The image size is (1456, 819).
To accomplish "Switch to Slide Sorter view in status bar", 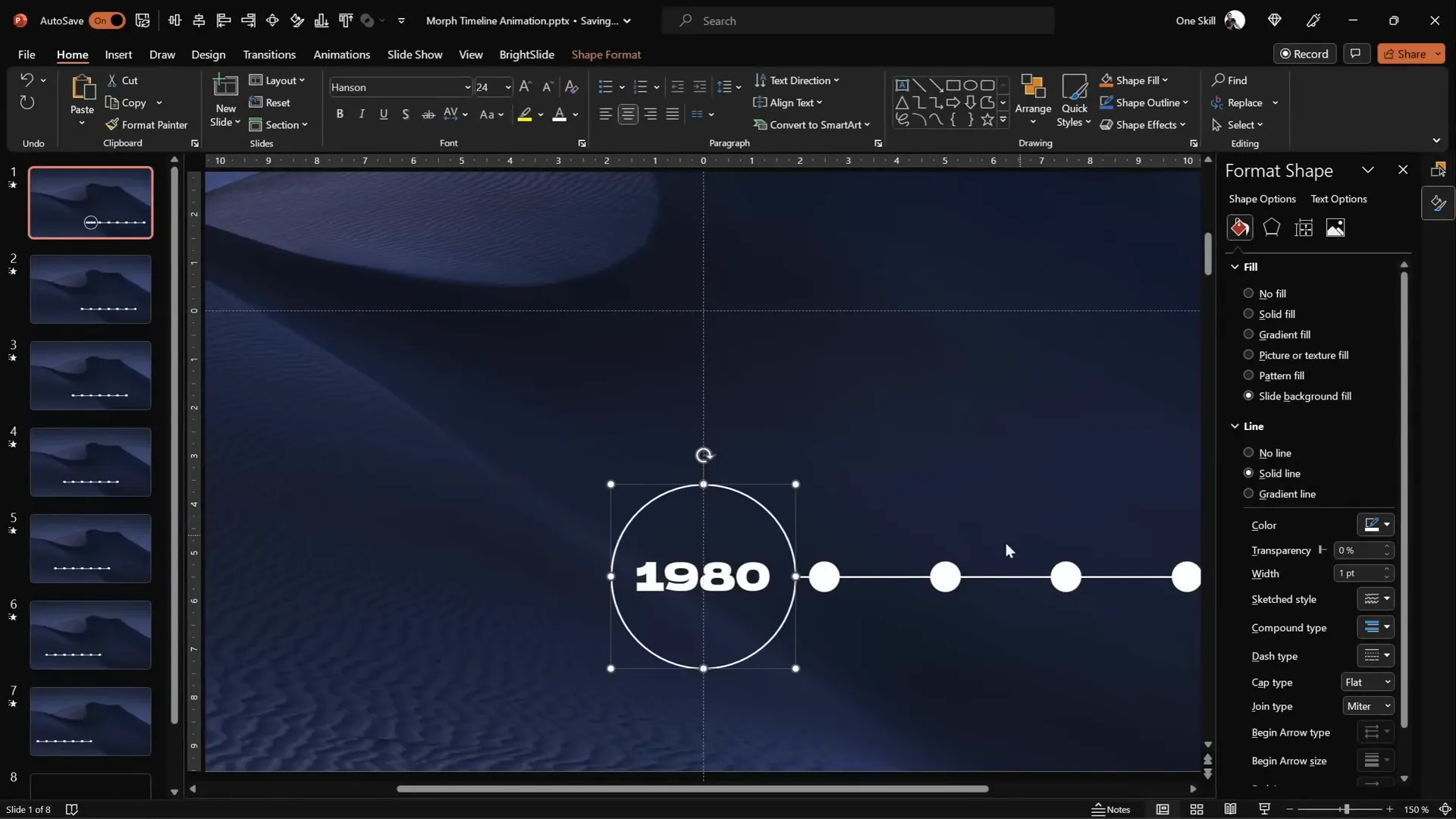I will click(x=1196, y=809).
